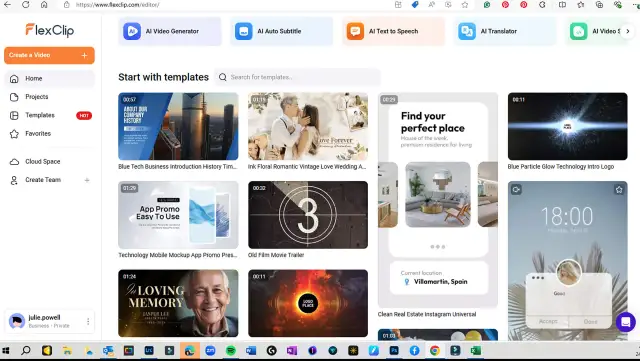Viewport: 640px width, 361px height.
Task: Favorite the 18:00 phone template with star
Action: point(619,189)
